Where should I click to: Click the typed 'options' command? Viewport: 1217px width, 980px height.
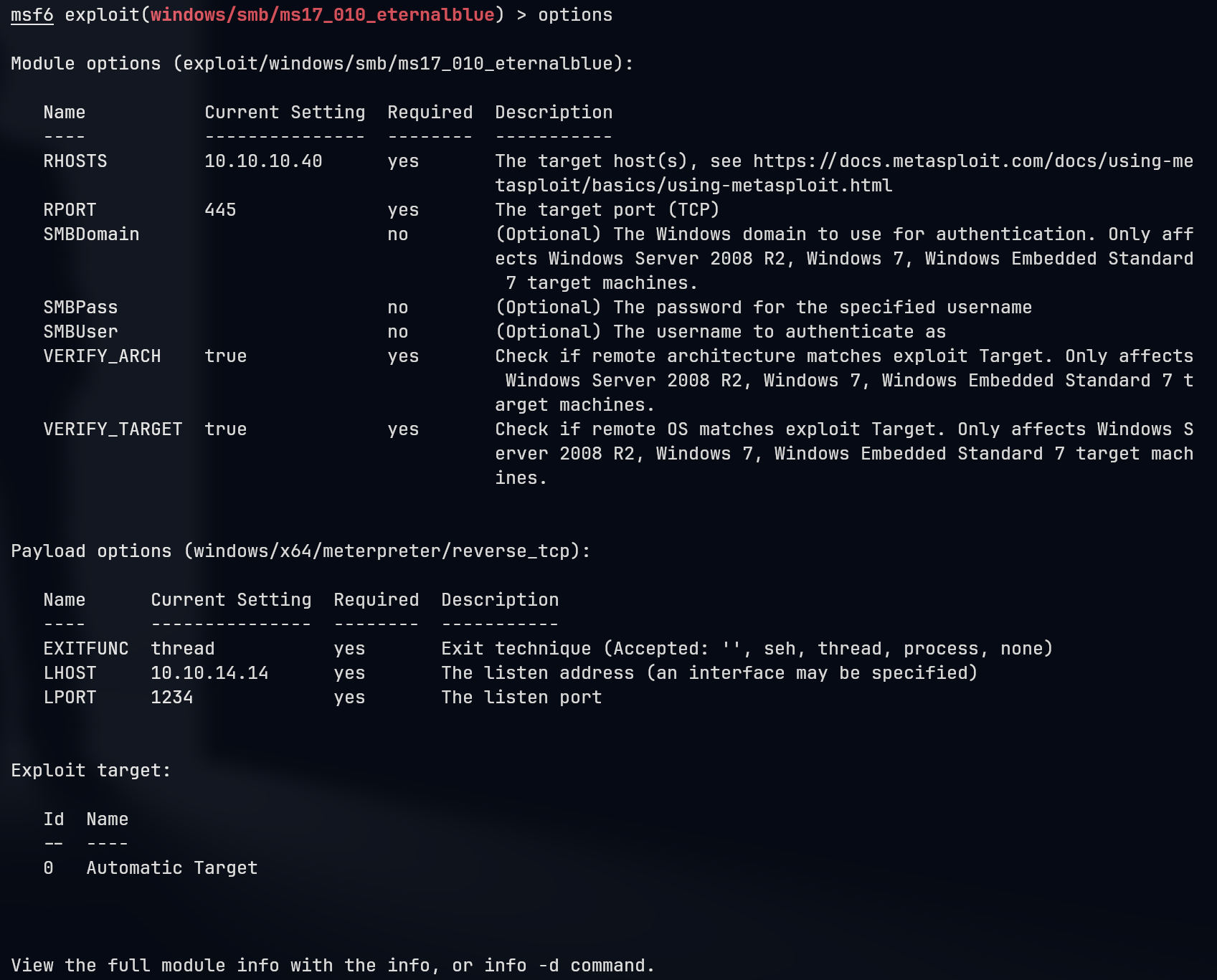pos(575,15)
